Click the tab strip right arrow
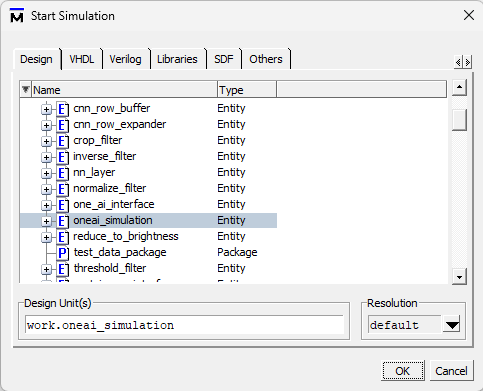 (x=467, y=62)
